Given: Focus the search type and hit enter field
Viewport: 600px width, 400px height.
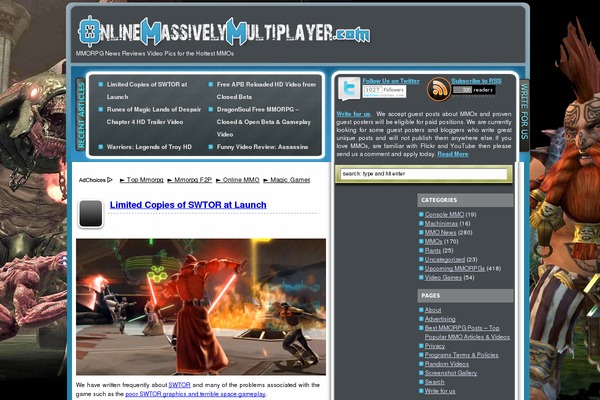Looking at the screenshot, I should click(x=424, y=174).
